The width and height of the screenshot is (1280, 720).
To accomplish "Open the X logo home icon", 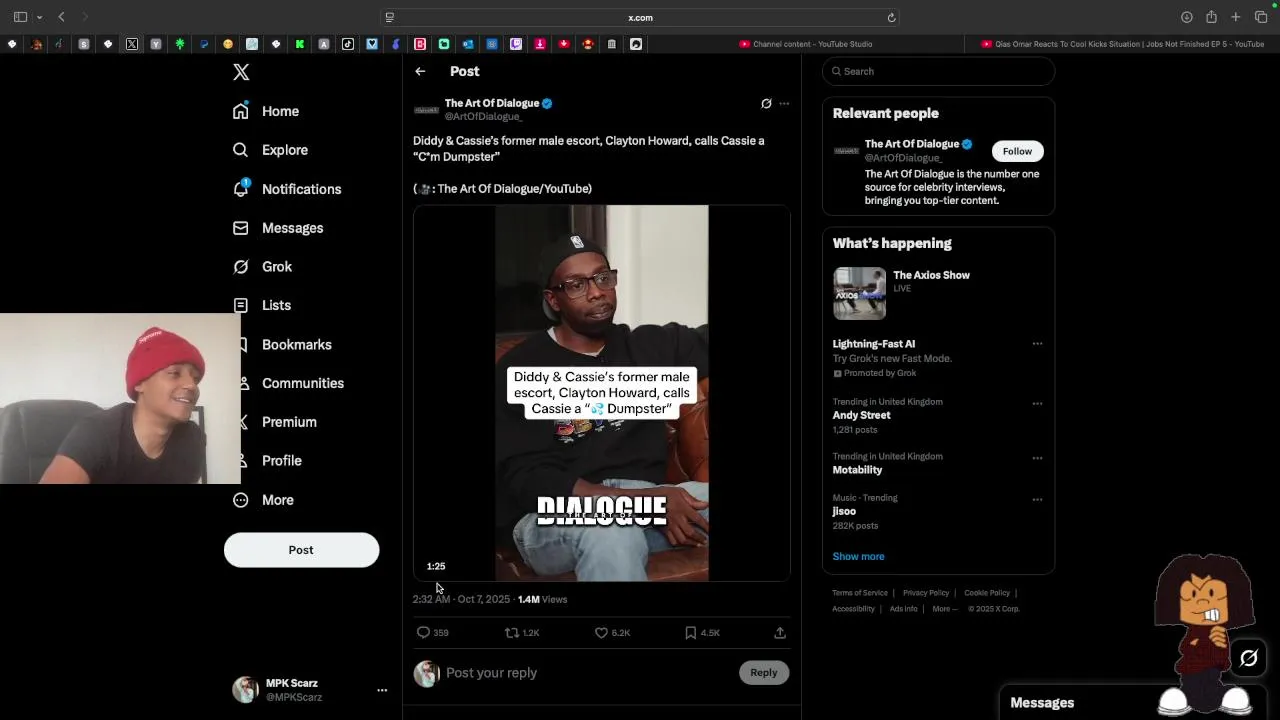I will [x=241, y=72].
